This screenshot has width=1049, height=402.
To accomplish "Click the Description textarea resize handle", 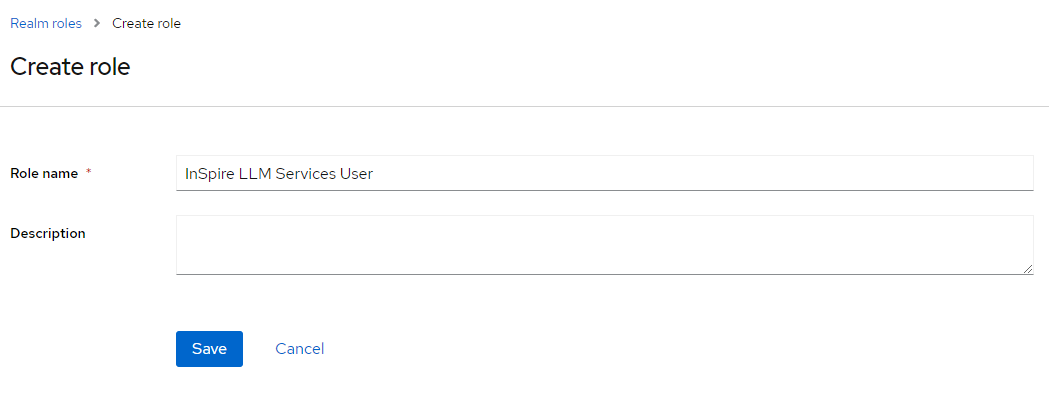I will [x=1028, y=269].
